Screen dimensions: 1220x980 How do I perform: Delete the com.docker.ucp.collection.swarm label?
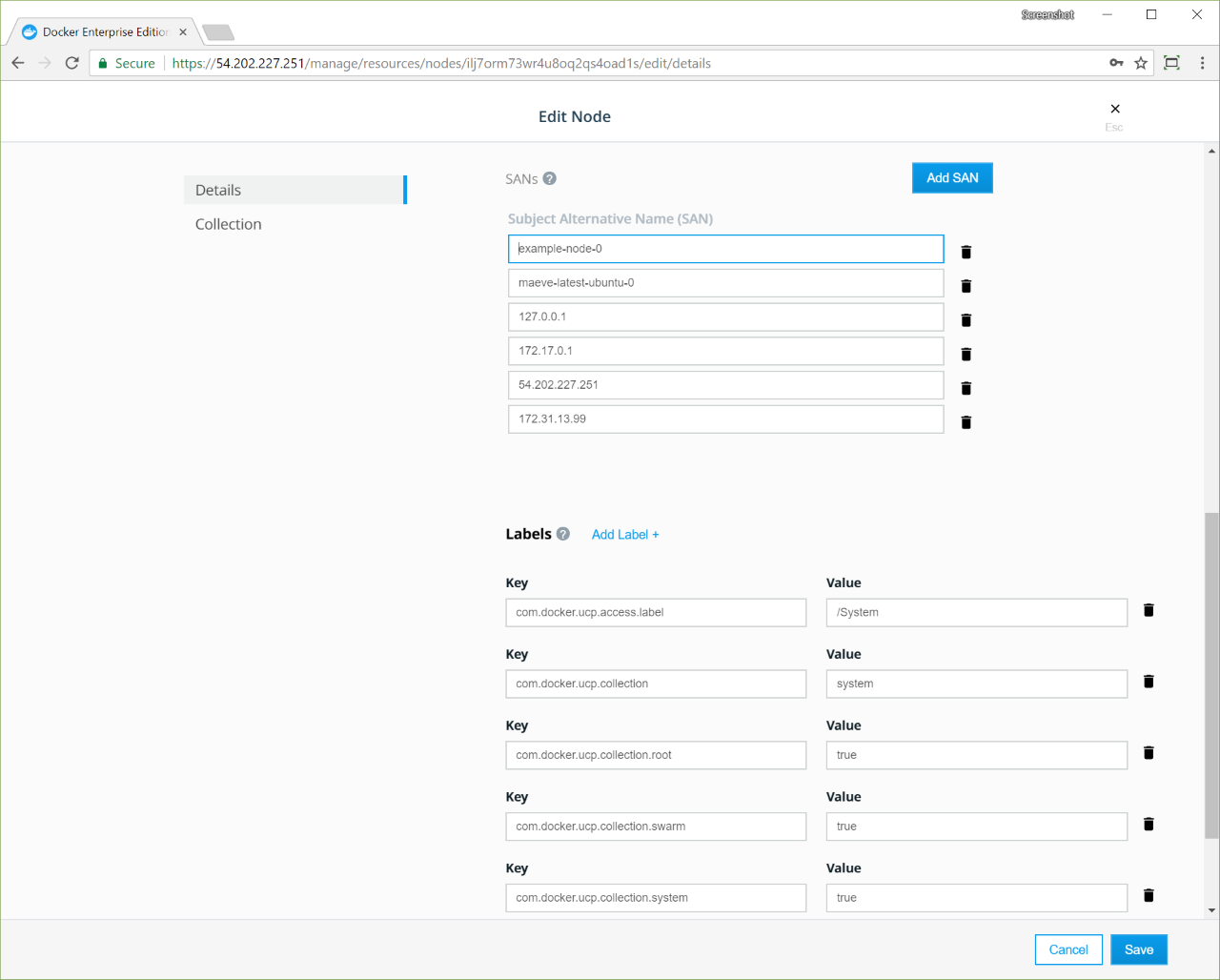1149,825
